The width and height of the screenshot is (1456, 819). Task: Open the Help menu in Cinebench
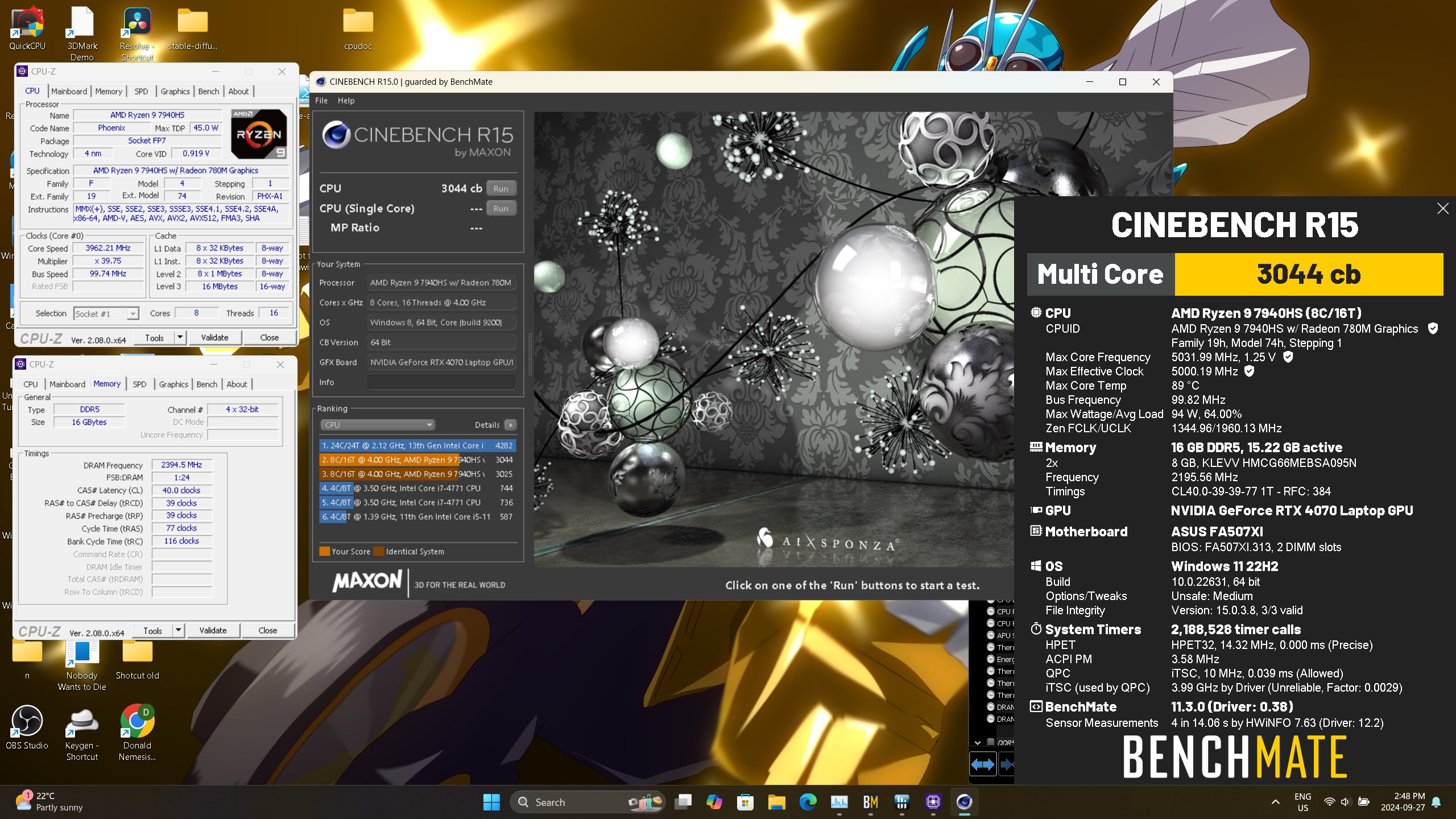pos(346,101)
